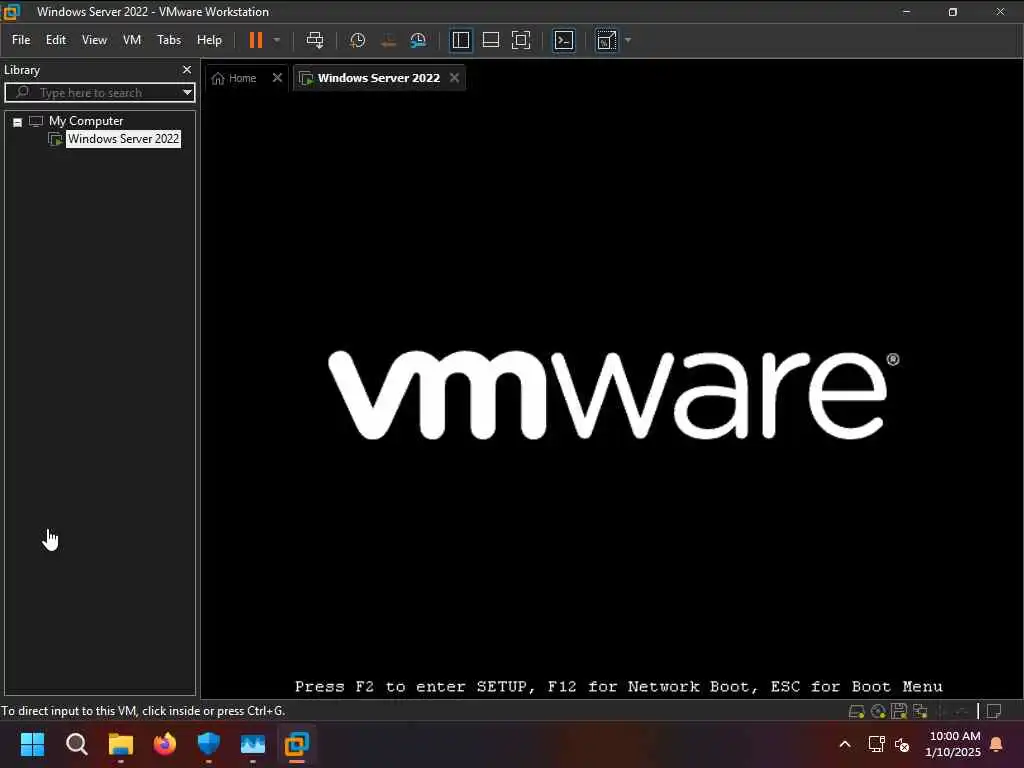Open File Explorer from taskbar

point(120,744)
